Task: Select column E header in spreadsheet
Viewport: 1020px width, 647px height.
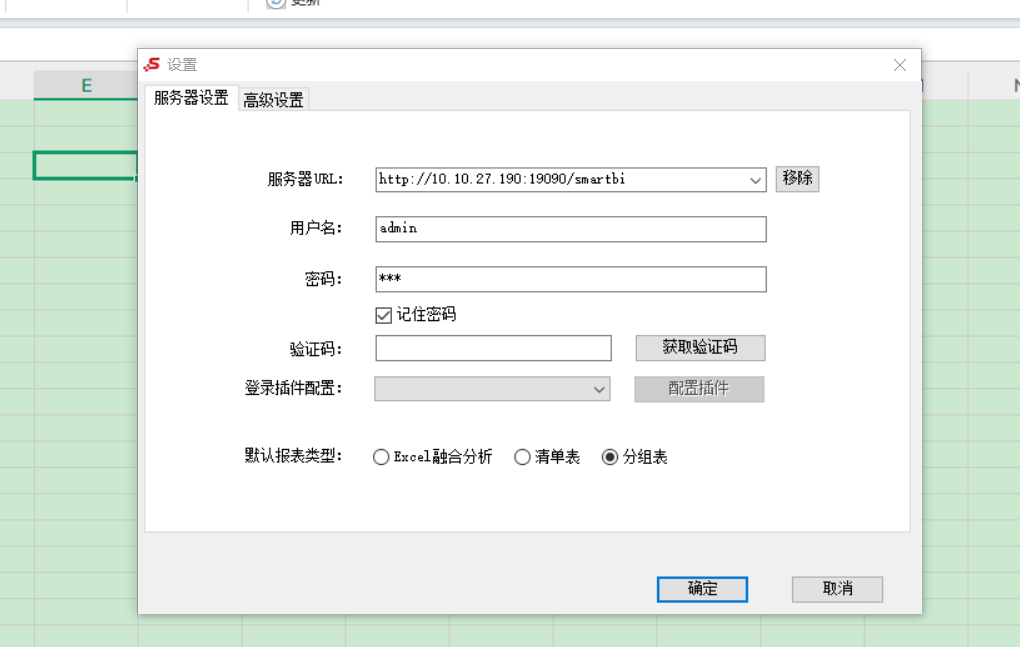Action: click(86, 85)
